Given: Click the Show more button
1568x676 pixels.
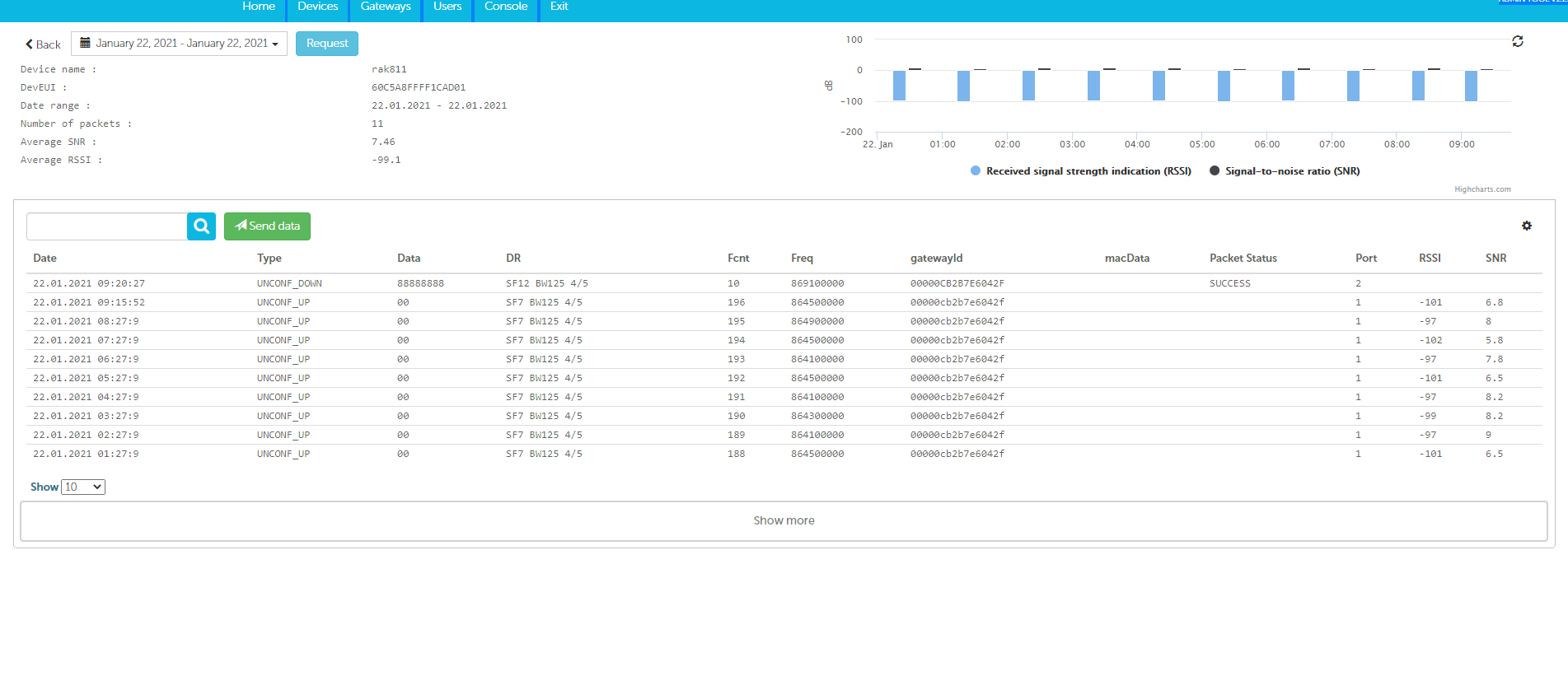Looking at the screenshot, I should (784, 520).
